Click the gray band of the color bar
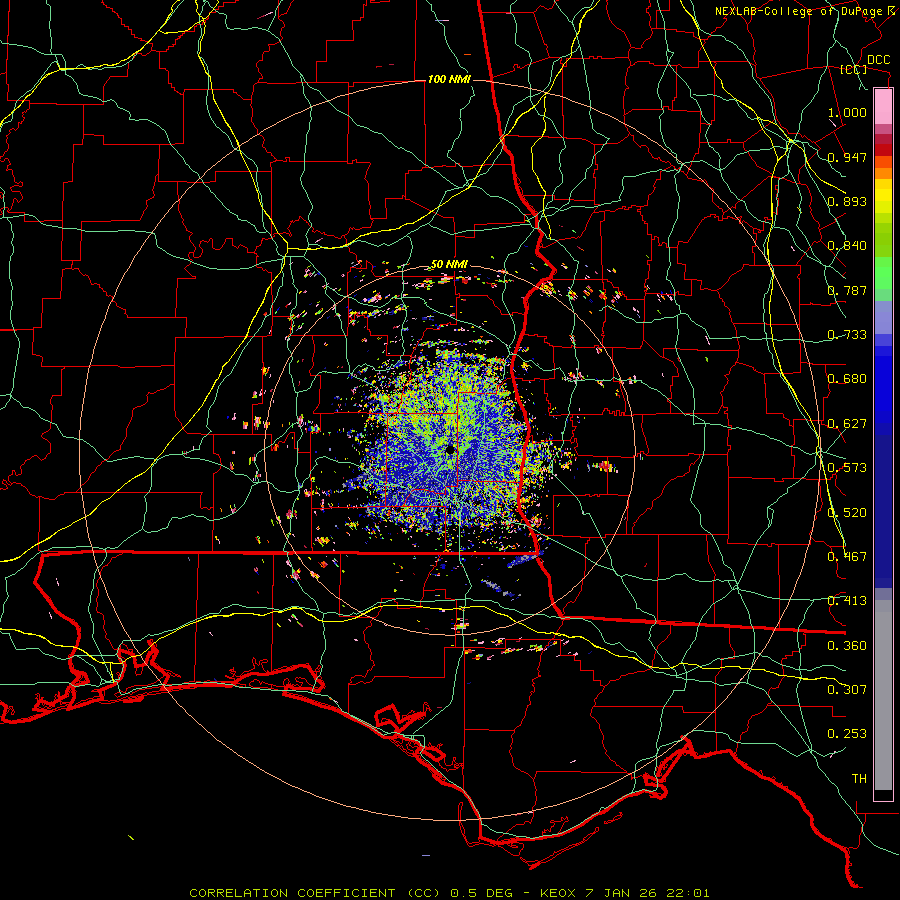900x900 pixels. (883, 695)
